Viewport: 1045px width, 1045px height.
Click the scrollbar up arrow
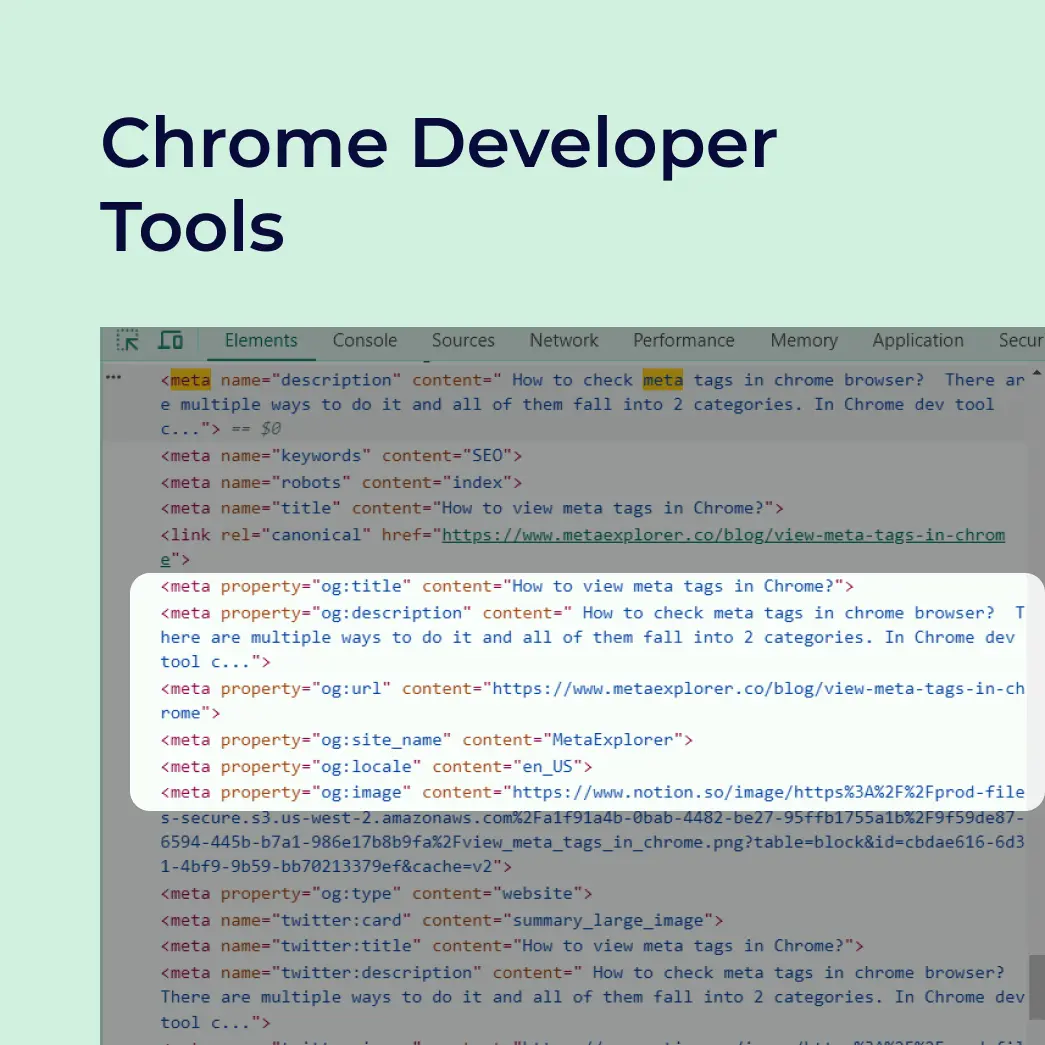click(x=1036, y=373)
